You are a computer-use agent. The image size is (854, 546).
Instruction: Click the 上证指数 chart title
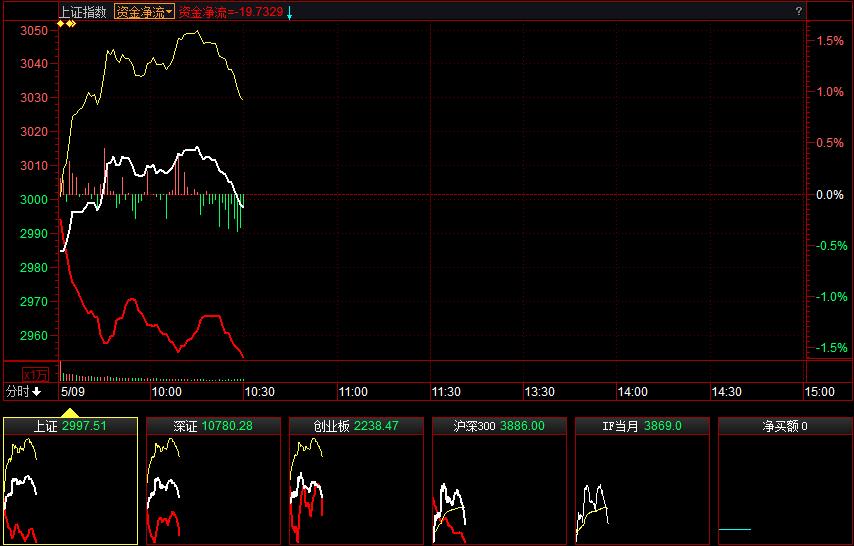tap(85, 12)
